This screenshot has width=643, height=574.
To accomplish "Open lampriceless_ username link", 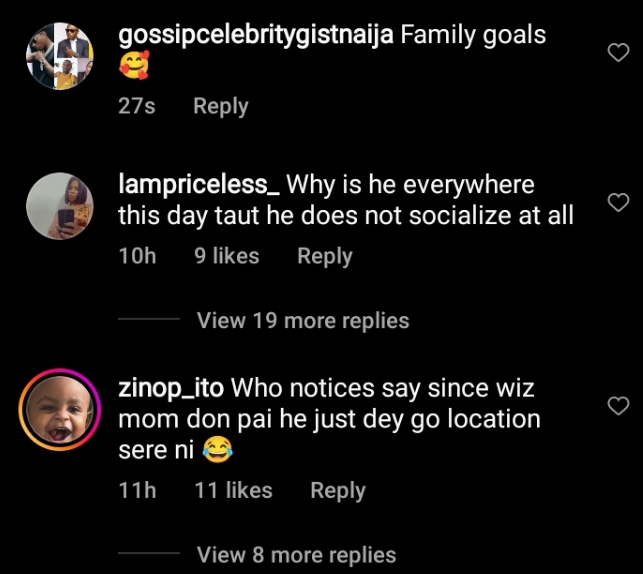I will pos(199,185).
